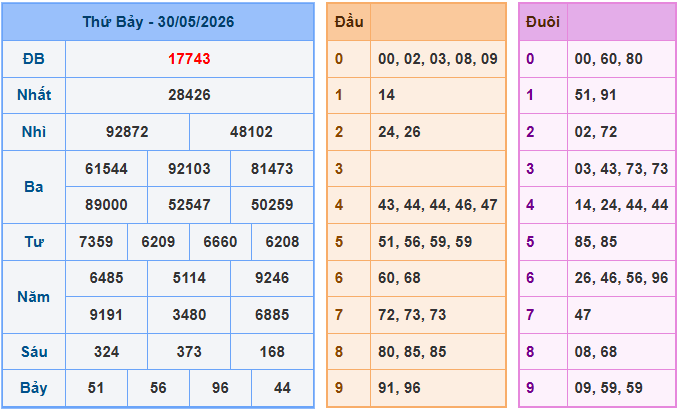Select Ba prize number 61544
The height and width of the screenshot is (411, 678).
[x=106, y=169]
